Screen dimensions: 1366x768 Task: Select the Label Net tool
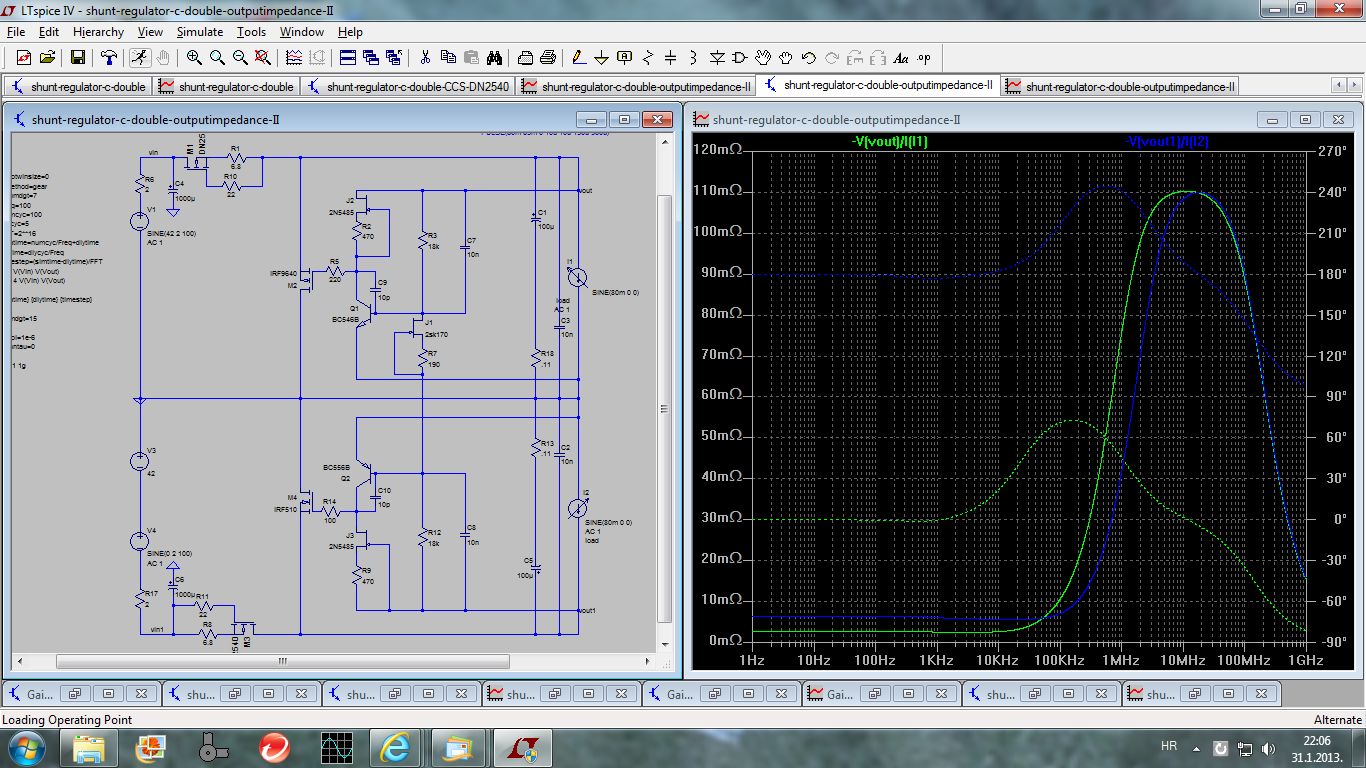pos(625,58)
